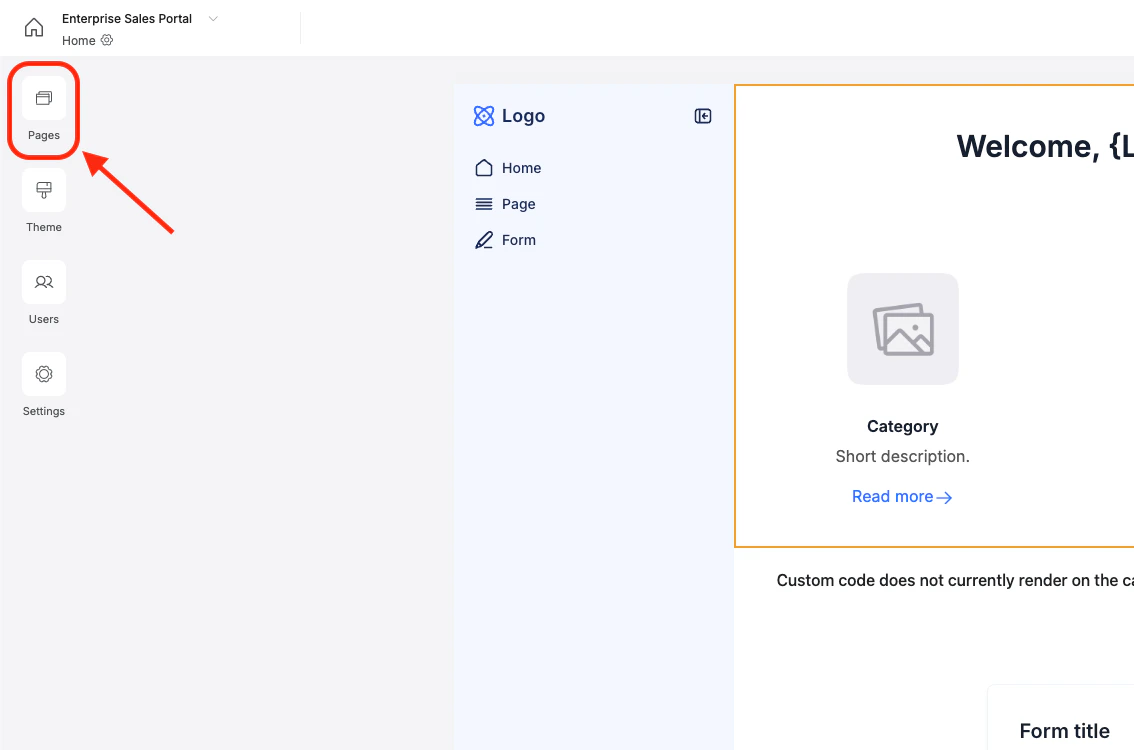Select the Home label in portal nav
The image size is (1134, 750).
point(521,168)
